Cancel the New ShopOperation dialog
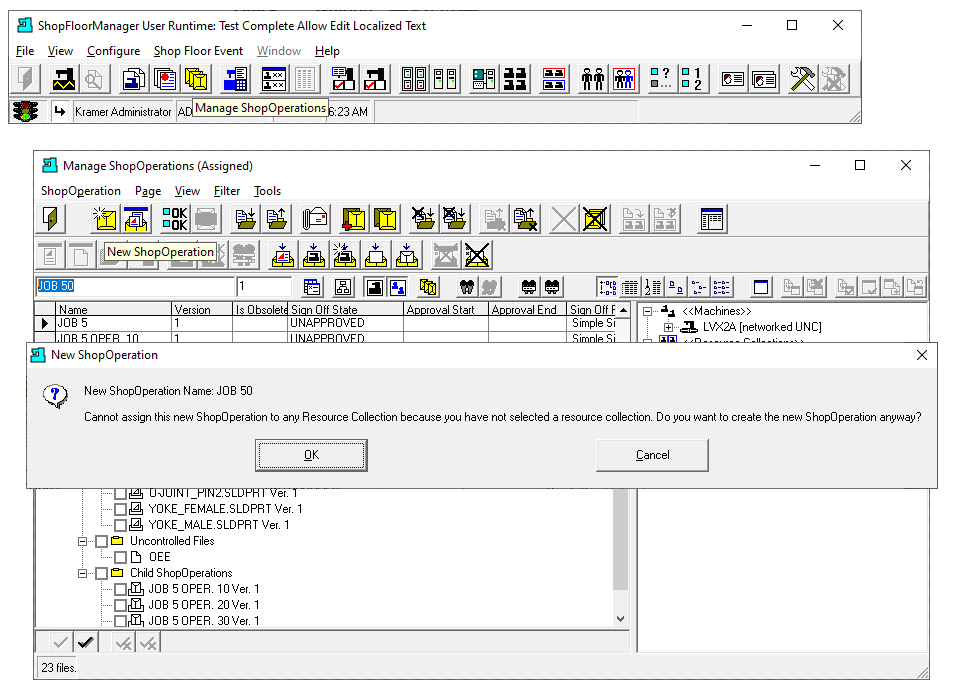 [x=652, y=455]
